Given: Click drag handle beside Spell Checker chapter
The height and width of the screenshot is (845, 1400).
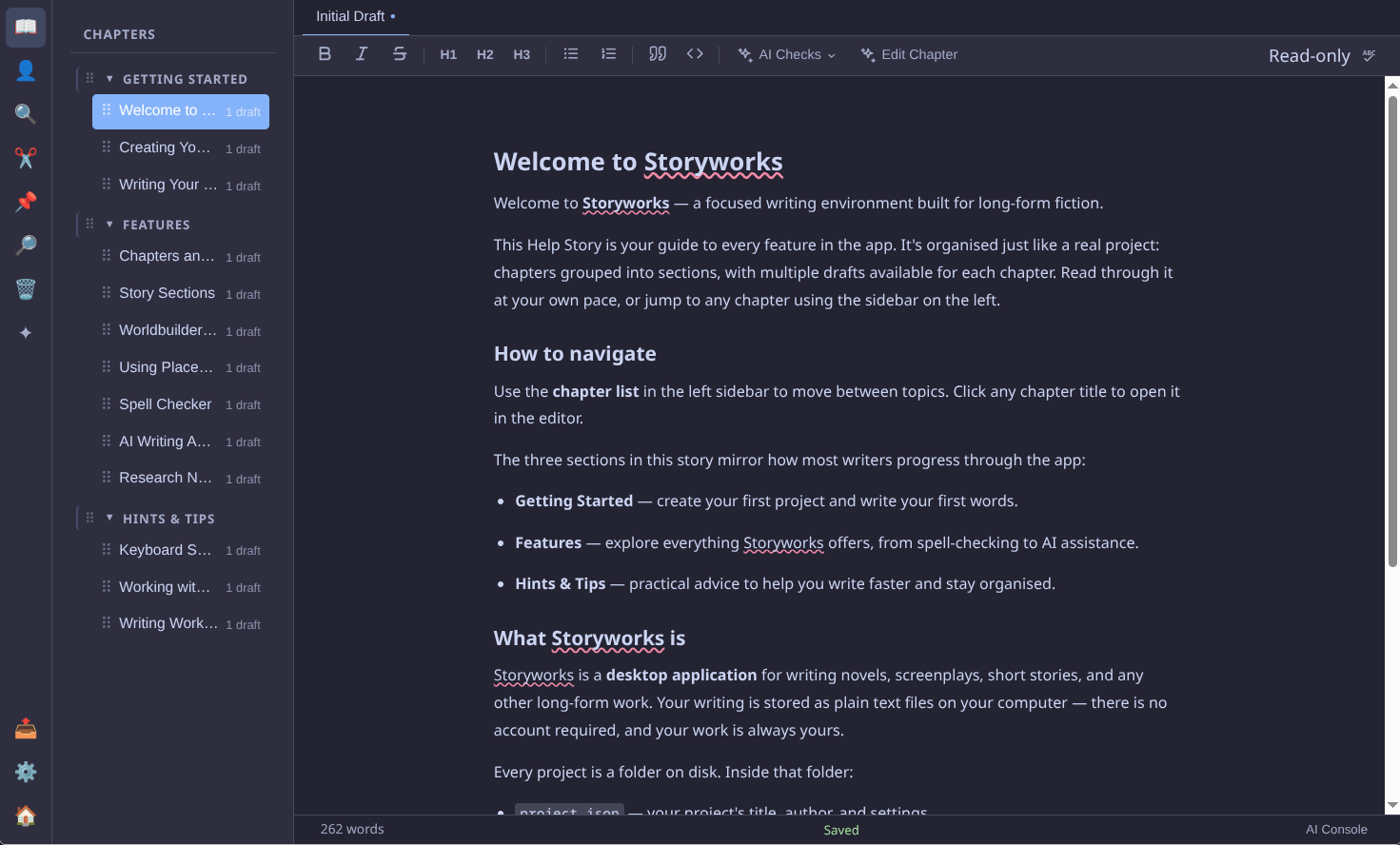Looking at the screenshot, I should tap(106, 403).
